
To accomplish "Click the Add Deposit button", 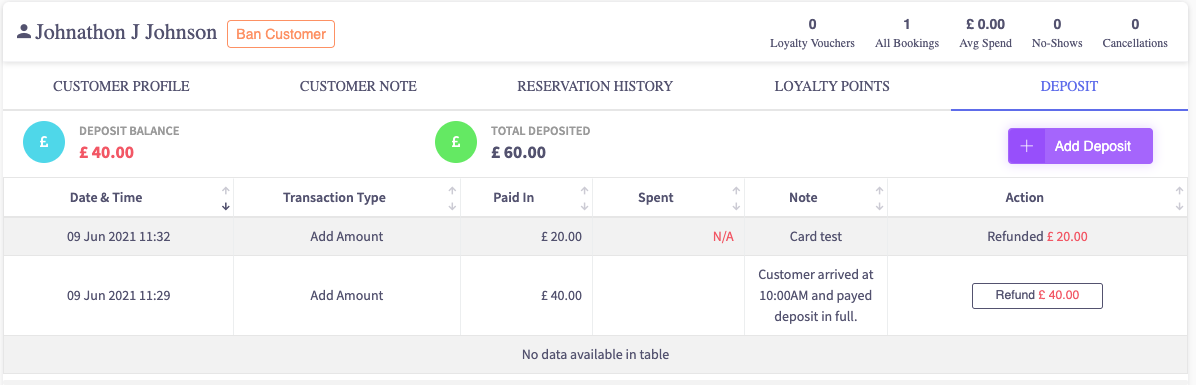I will tap(1080, 146).
